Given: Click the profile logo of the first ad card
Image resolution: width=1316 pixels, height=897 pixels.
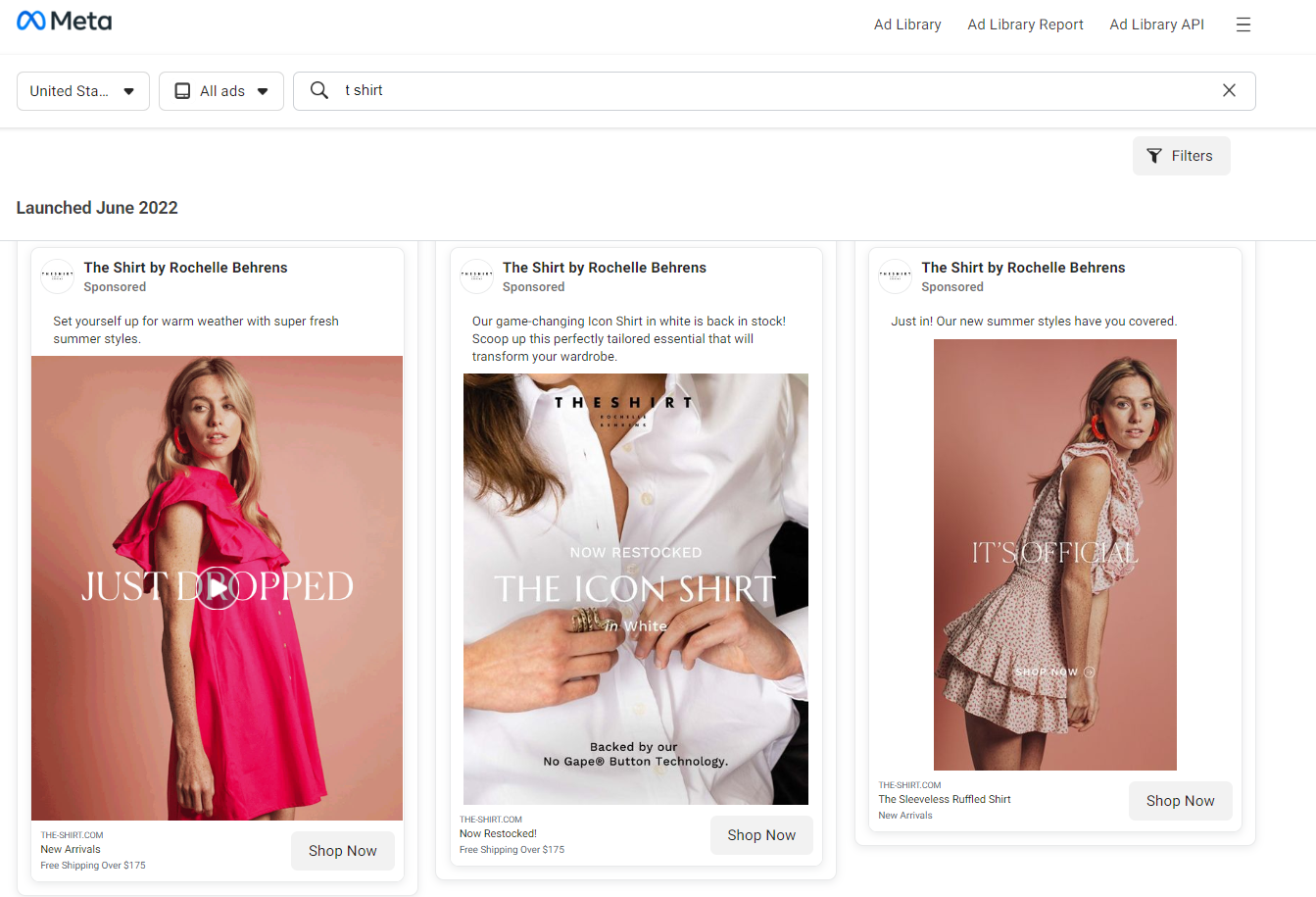Looking at the screenshot, I should 58,276.
